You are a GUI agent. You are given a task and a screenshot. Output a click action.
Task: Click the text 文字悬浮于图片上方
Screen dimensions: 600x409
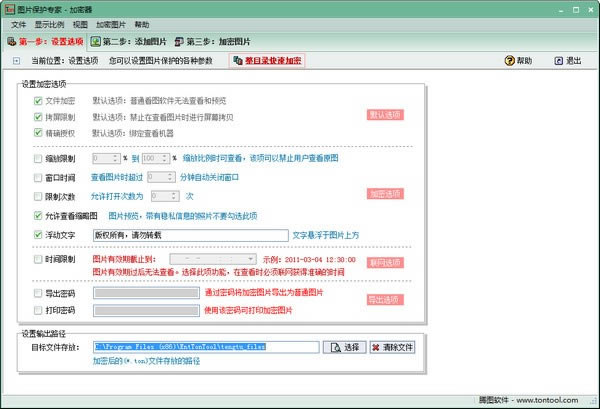point(326,235)
